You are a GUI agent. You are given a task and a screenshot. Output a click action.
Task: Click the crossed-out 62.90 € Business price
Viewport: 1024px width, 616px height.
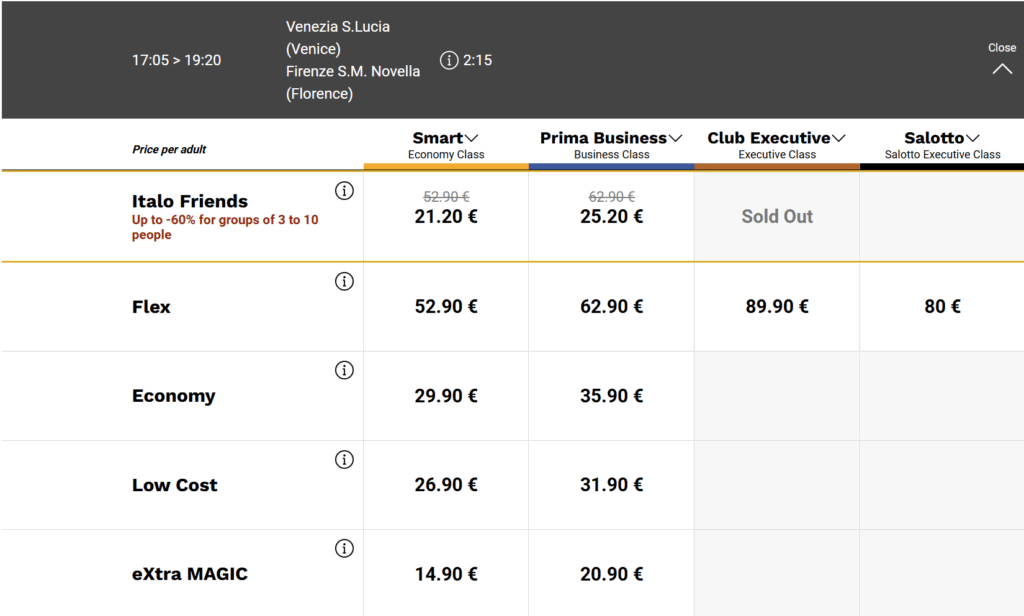coord(611,197)
